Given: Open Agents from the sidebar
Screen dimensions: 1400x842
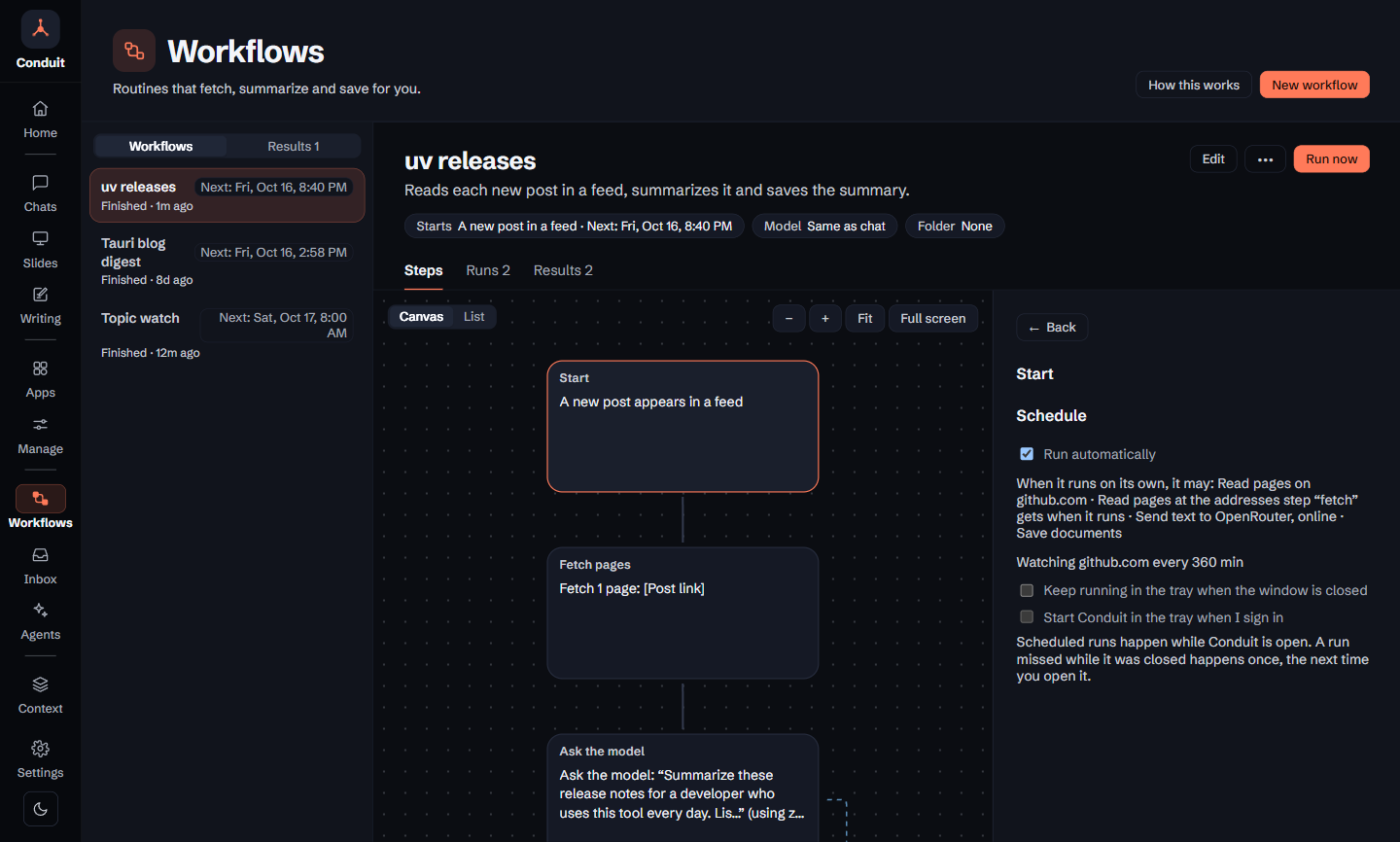Looking at the screenshot, I should coord(40,621).
